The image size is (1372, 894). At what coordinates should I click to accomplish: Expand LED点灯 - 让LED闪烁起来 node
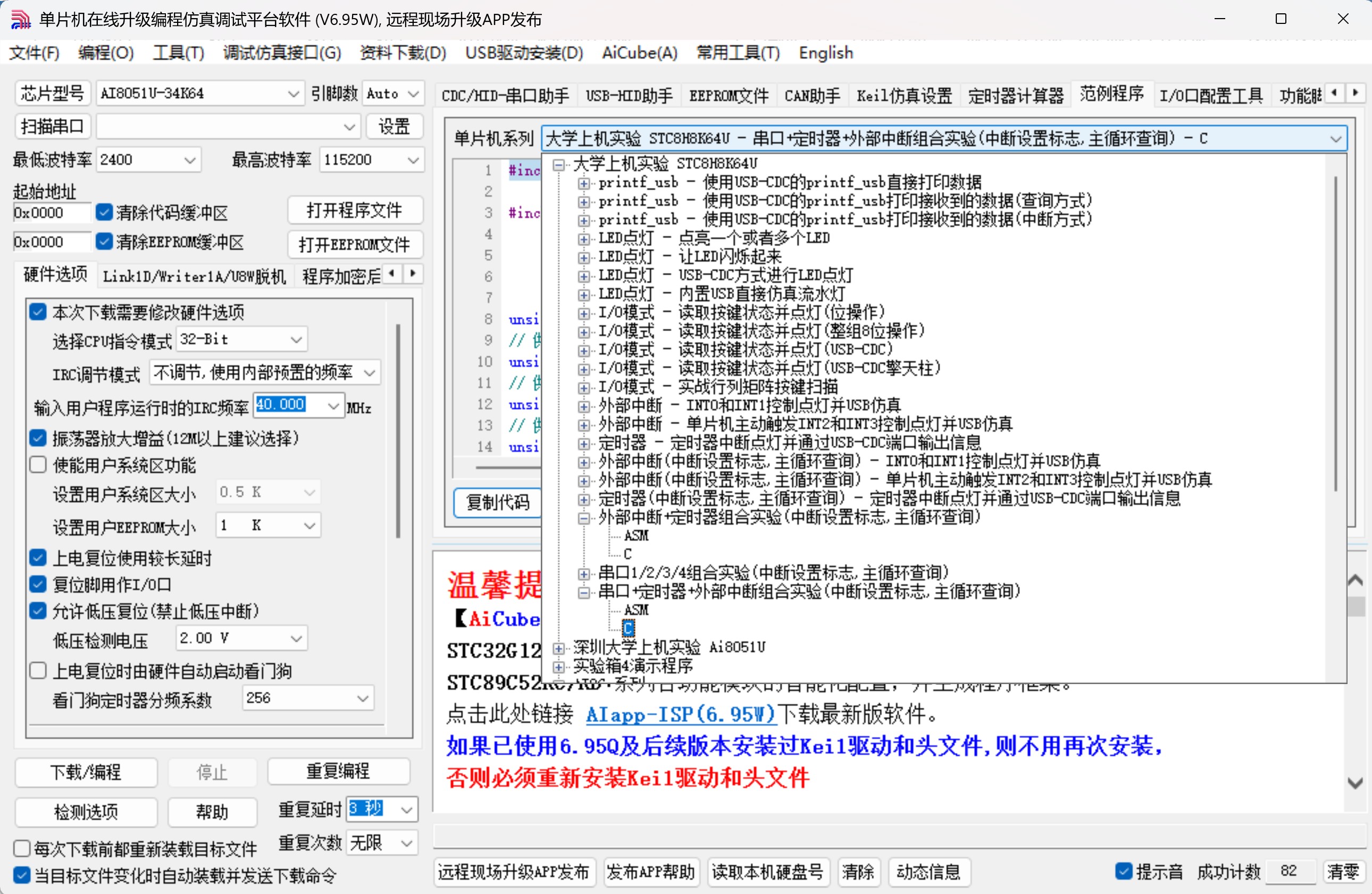click(584, 257)
